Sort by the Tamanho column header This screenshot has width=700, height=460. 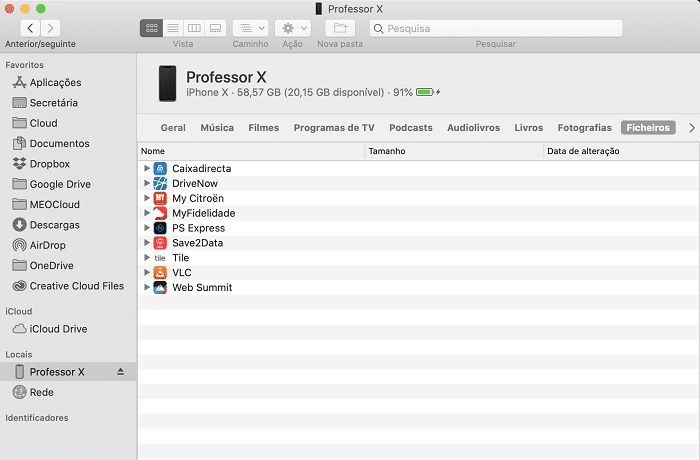point(454,151)
